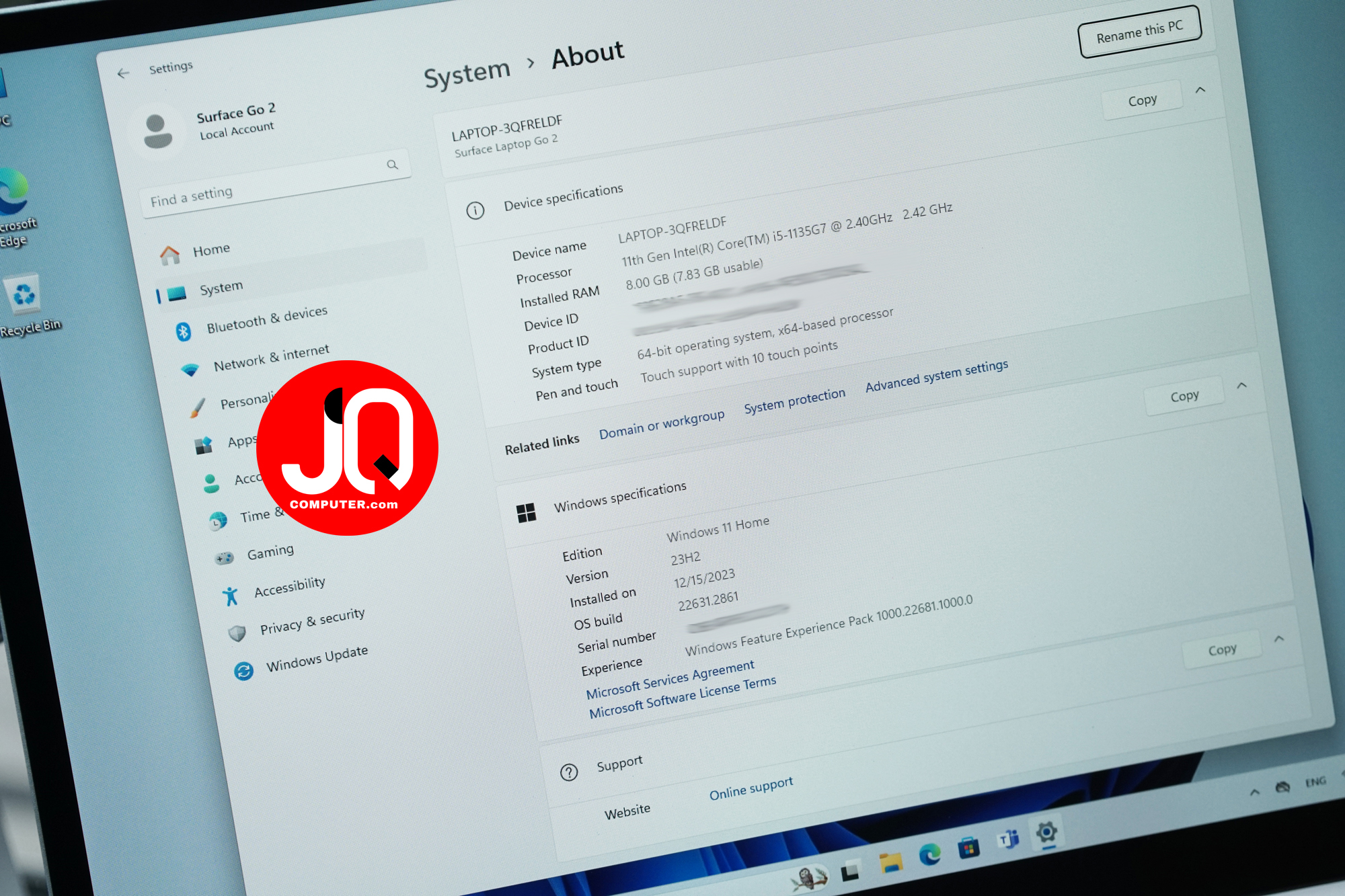Click the Windows Update refresh icon
The image size is (1345, 896).
243,670
